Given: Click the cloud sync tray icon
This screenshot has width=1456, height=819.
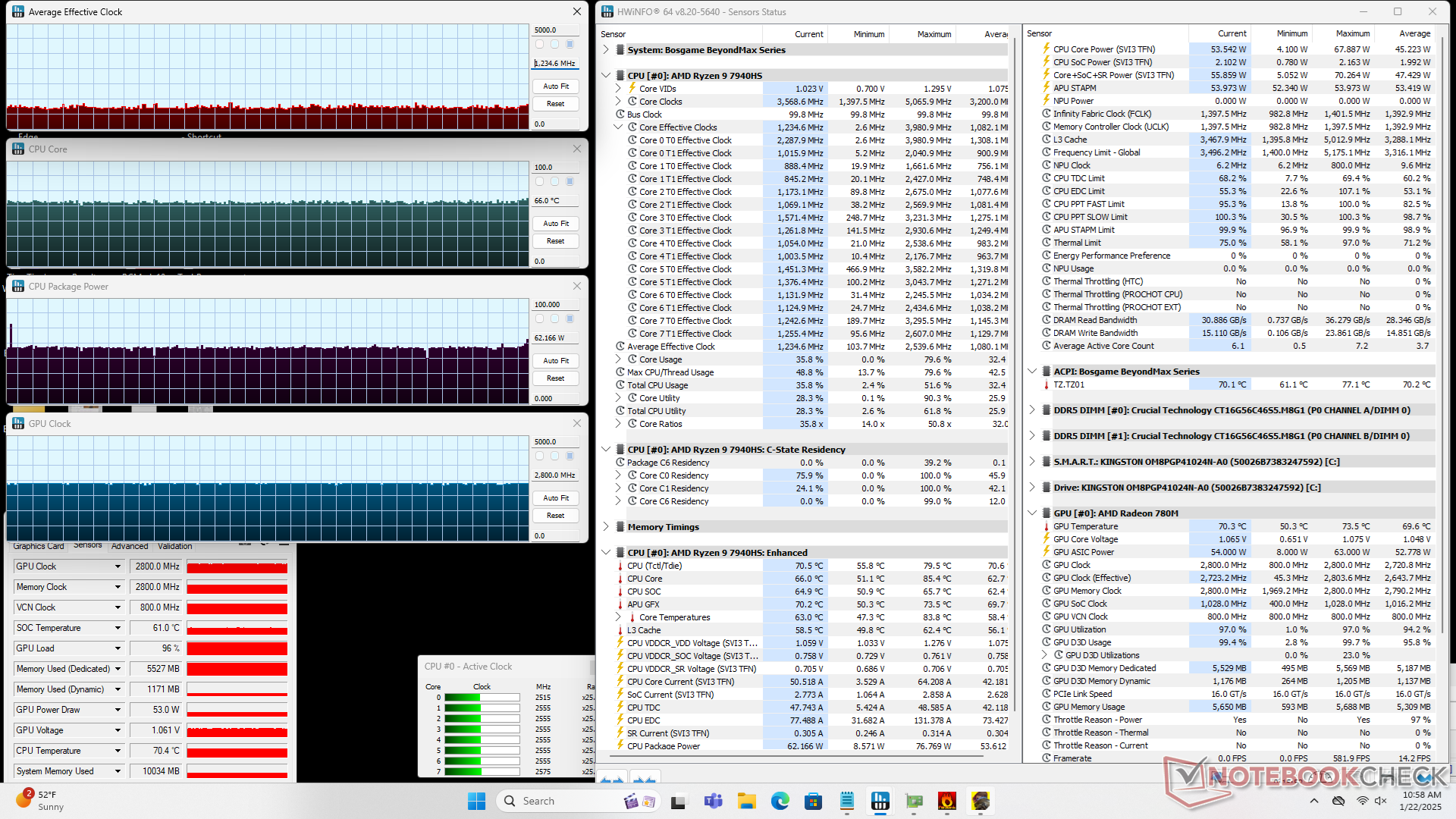Looking at the screenshot, I should coord(1338,801).
